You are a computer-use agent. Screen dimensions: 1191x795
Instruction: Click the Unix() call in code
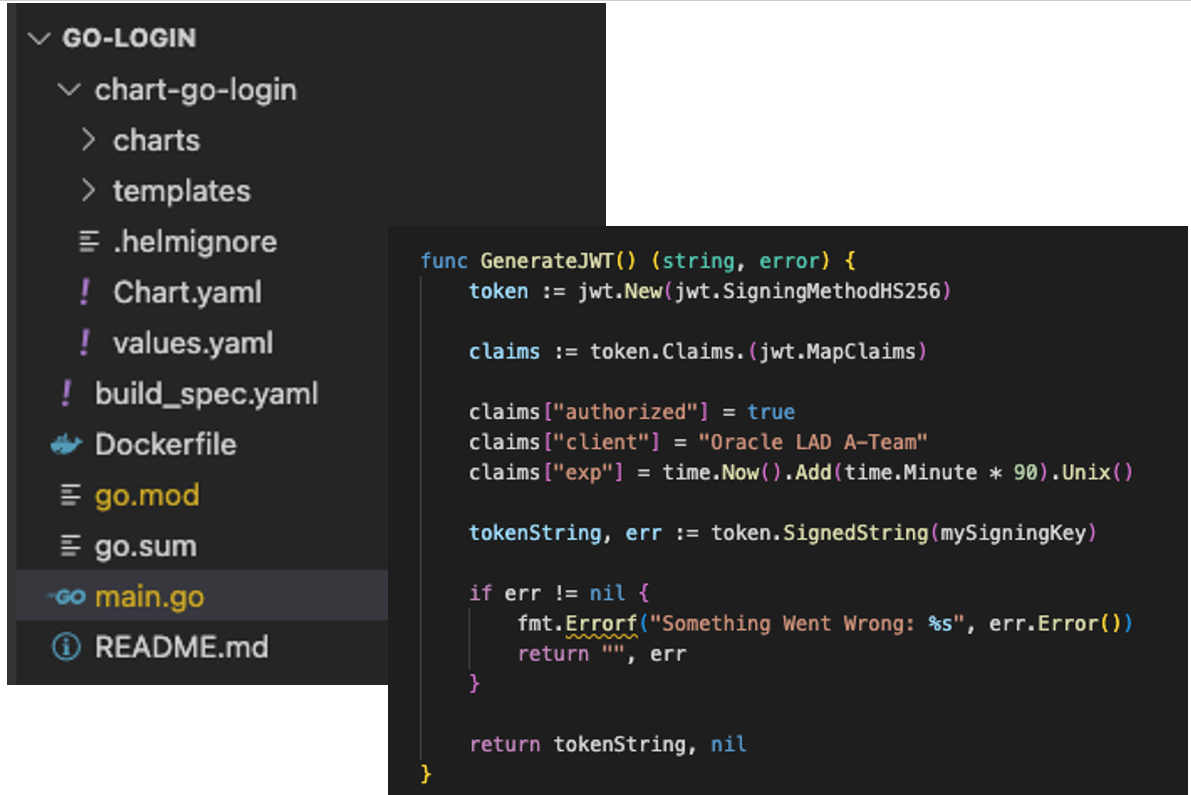click(x=1098, y=472)
